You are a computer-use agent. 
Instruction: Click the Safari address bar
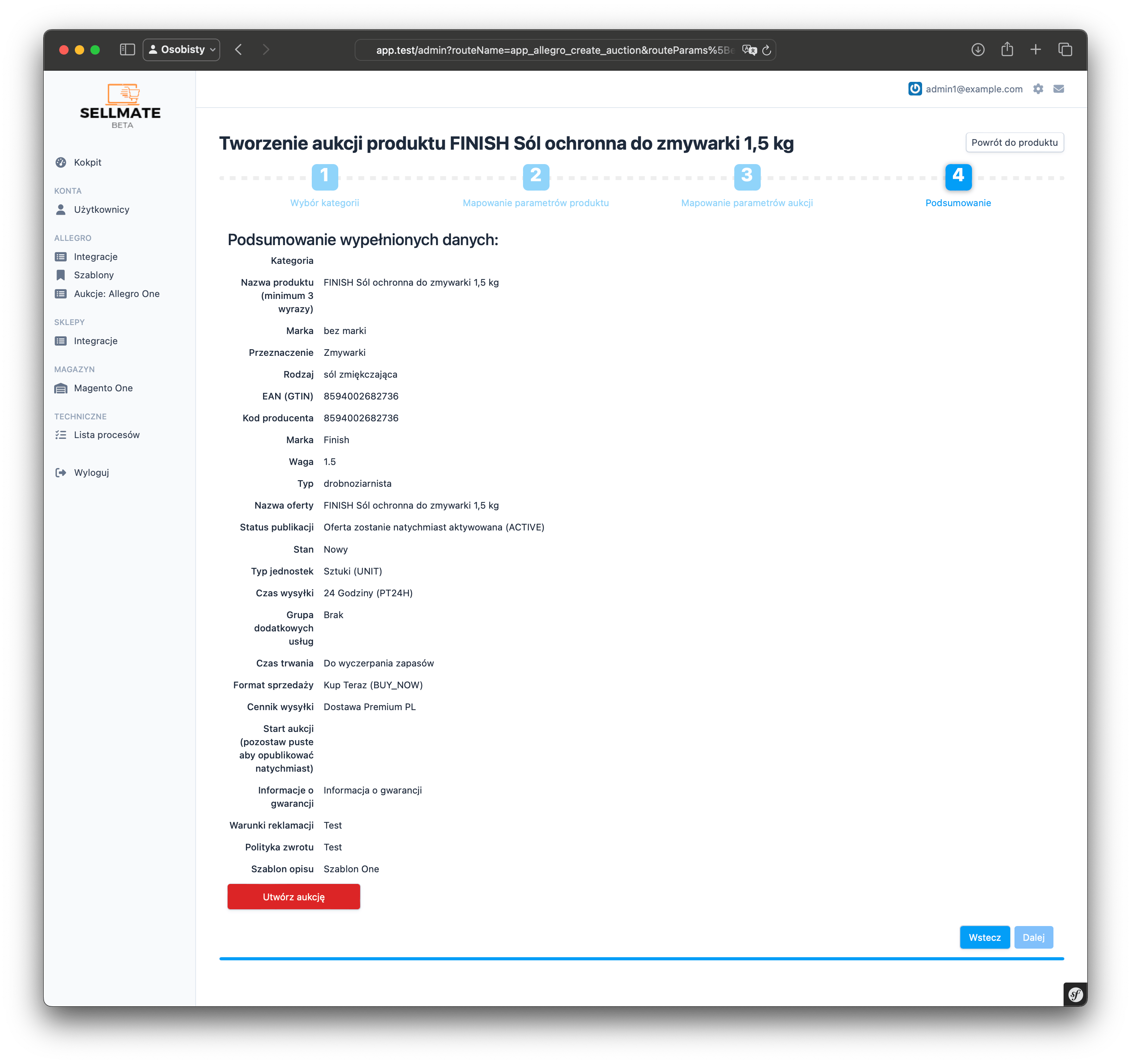tap(565, 50)
